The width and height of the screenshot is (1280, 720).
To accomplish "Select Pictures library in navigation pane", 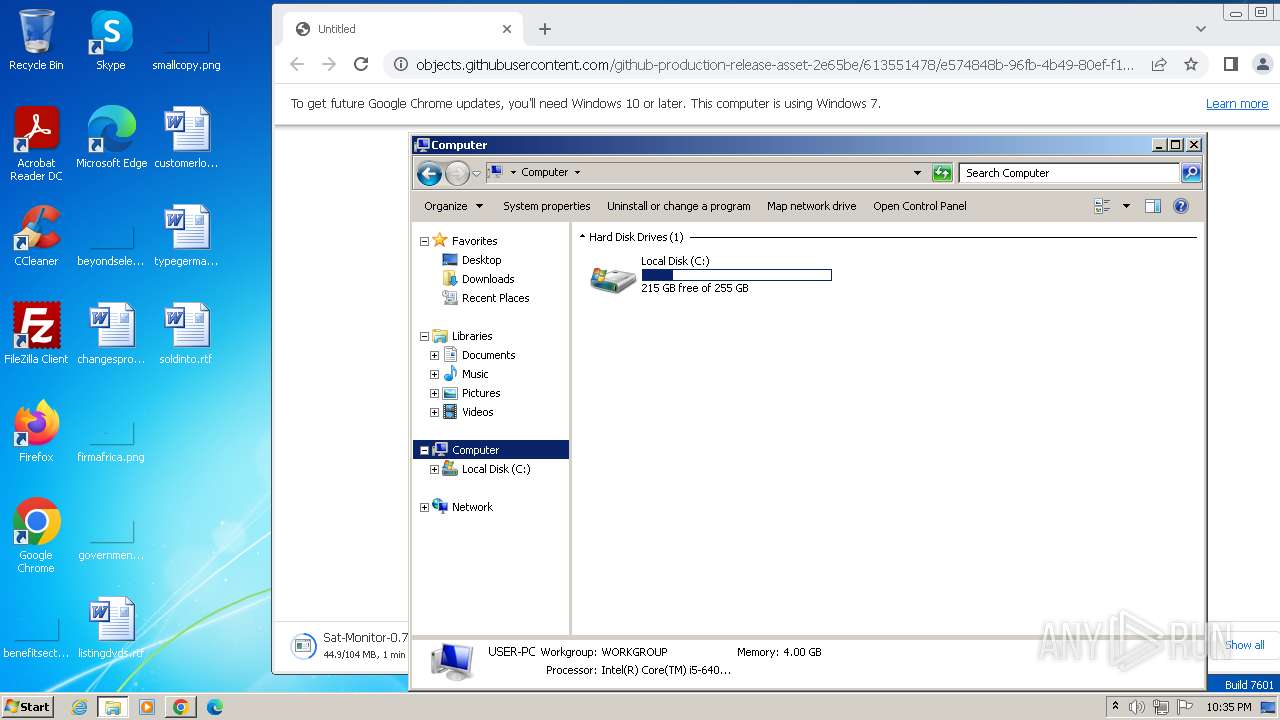I will click(480, 393).
